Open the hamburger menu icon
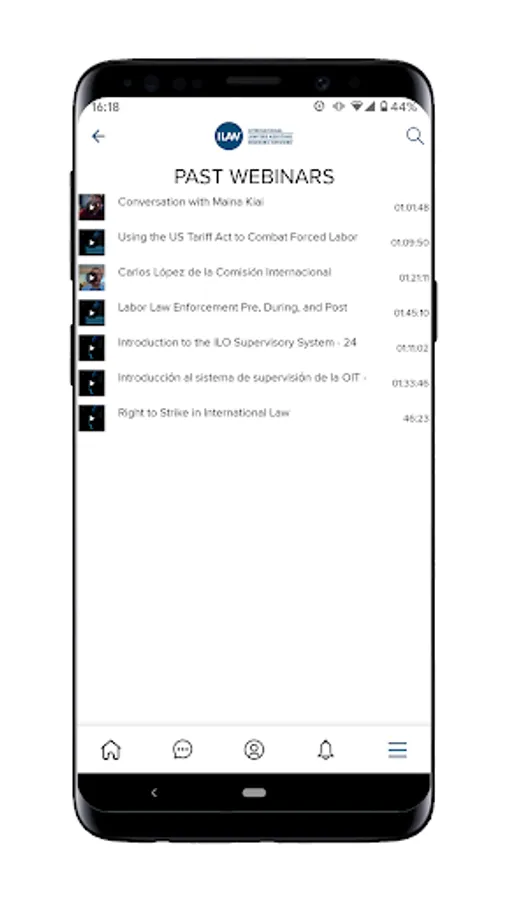Viewport: 506px width, 900px height. coord(397,750)
